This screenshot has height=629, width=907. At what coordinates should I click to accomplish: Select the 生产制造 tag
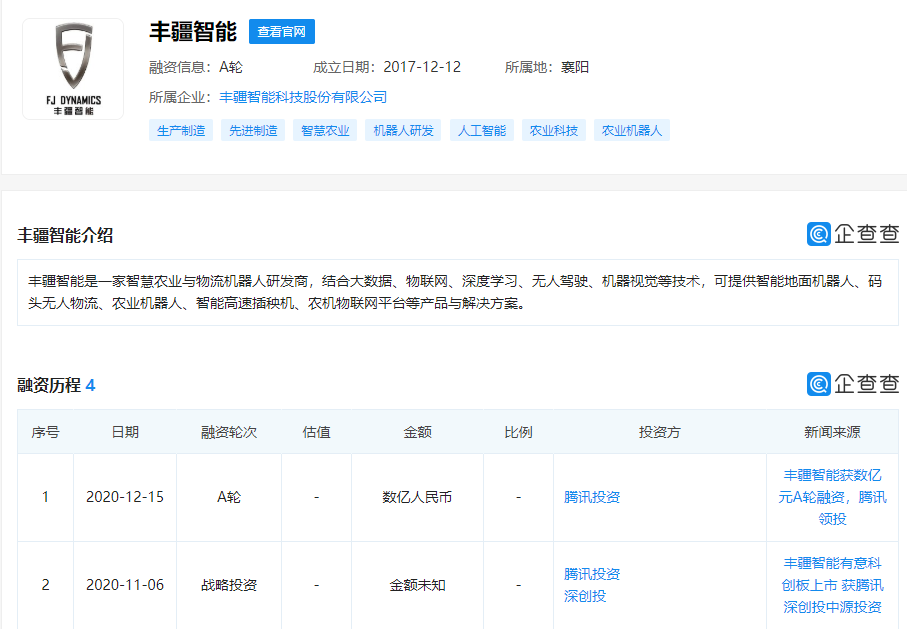[x=181, y=130]
